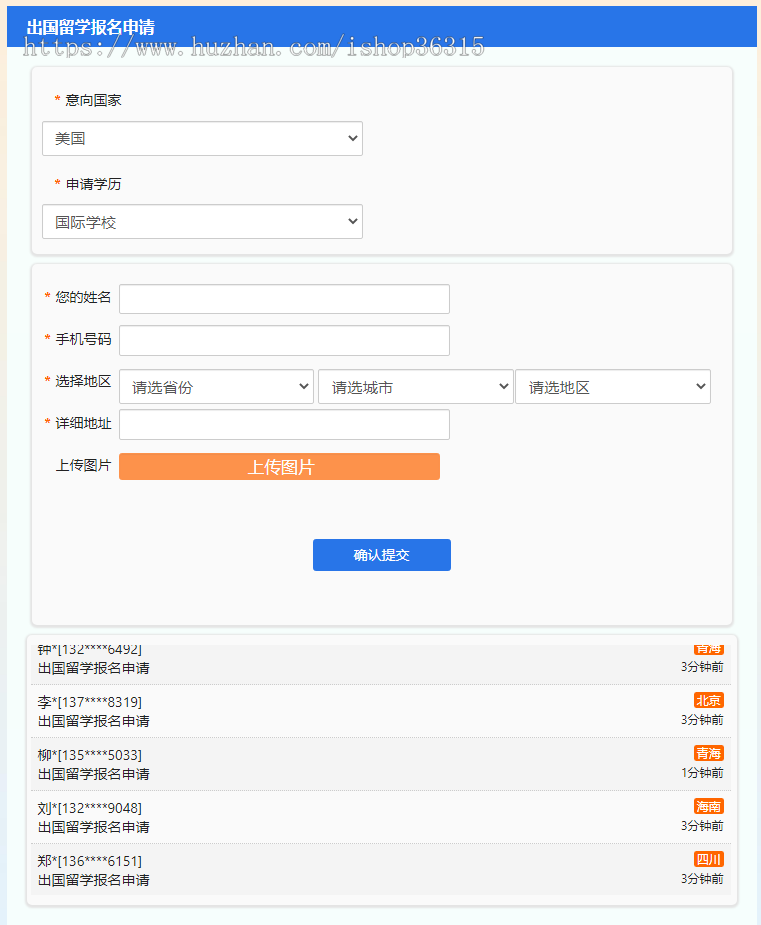This screenshot has width=761, height=925.
Task: Click the 选择地区 label
Action: 83,381
